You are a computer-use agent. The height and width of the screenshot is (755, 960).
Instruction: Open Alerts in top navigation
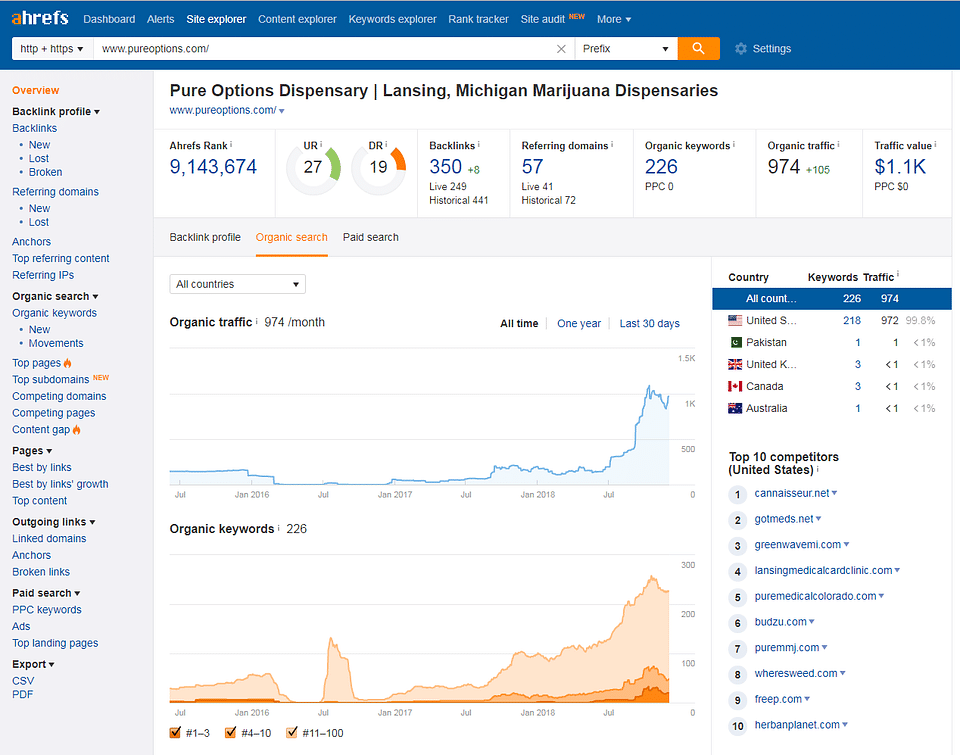pyautogui.click(x=160, y=19)
